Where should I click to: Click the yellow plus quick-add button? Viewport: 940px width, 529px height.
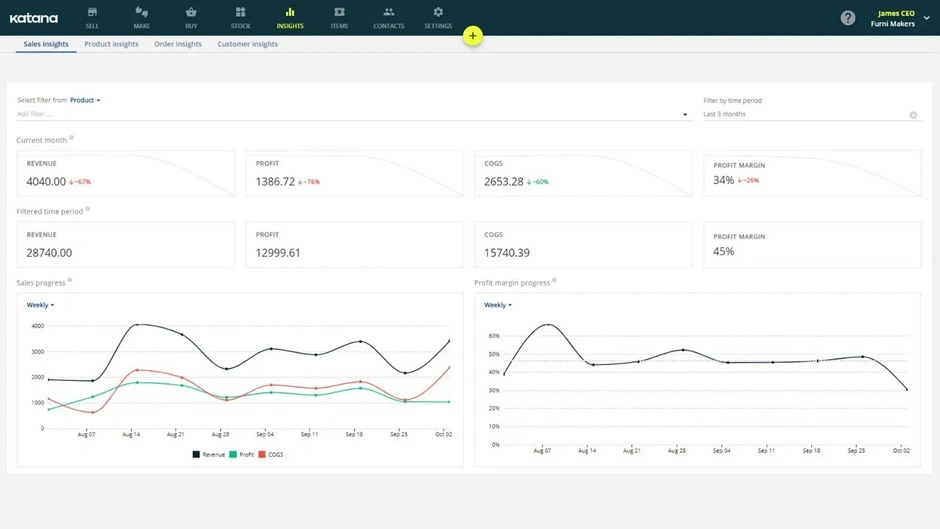[473, 36]
